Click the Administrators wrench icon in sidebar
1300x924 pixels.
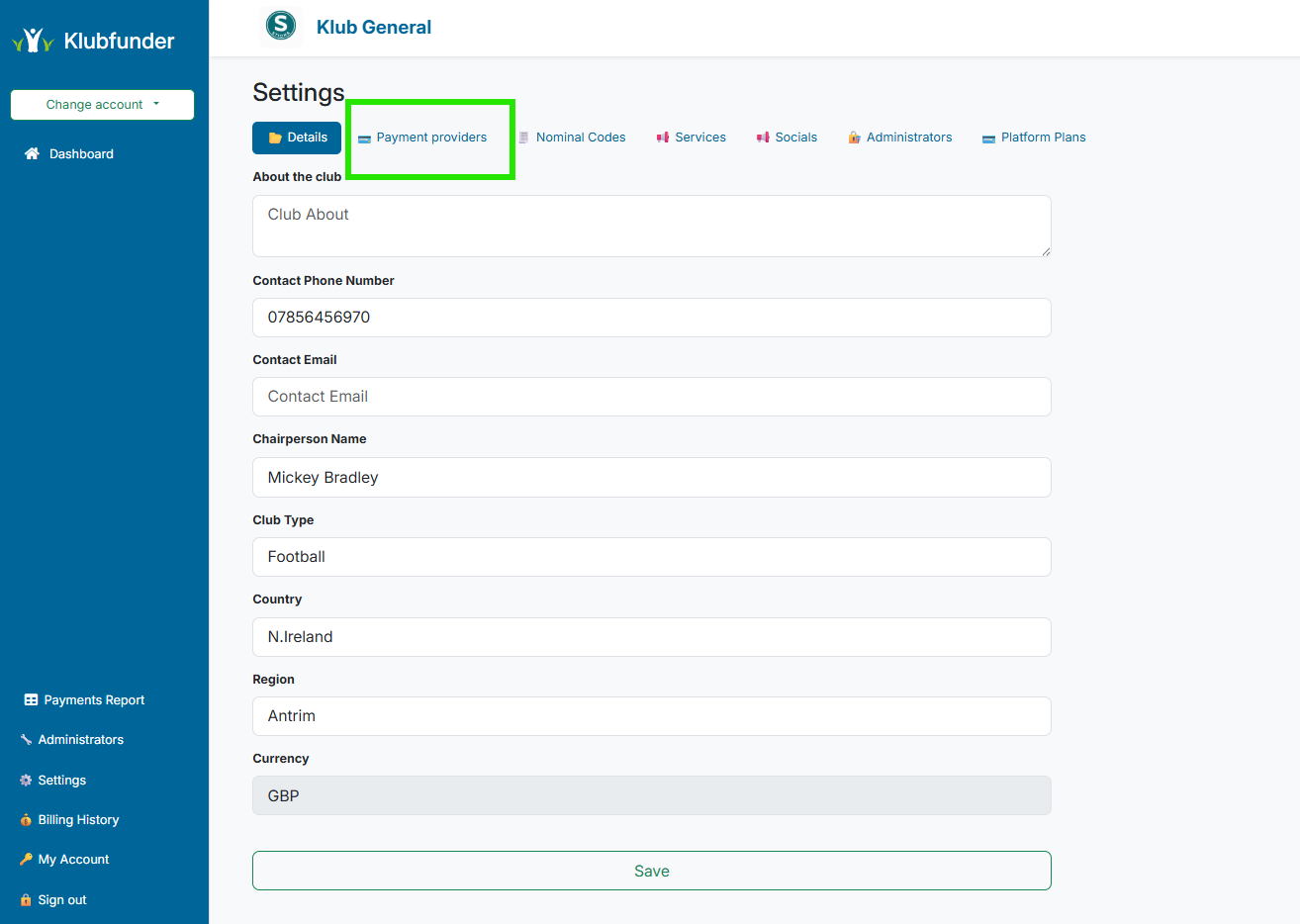pyautogui.click(x=26, y=739)
